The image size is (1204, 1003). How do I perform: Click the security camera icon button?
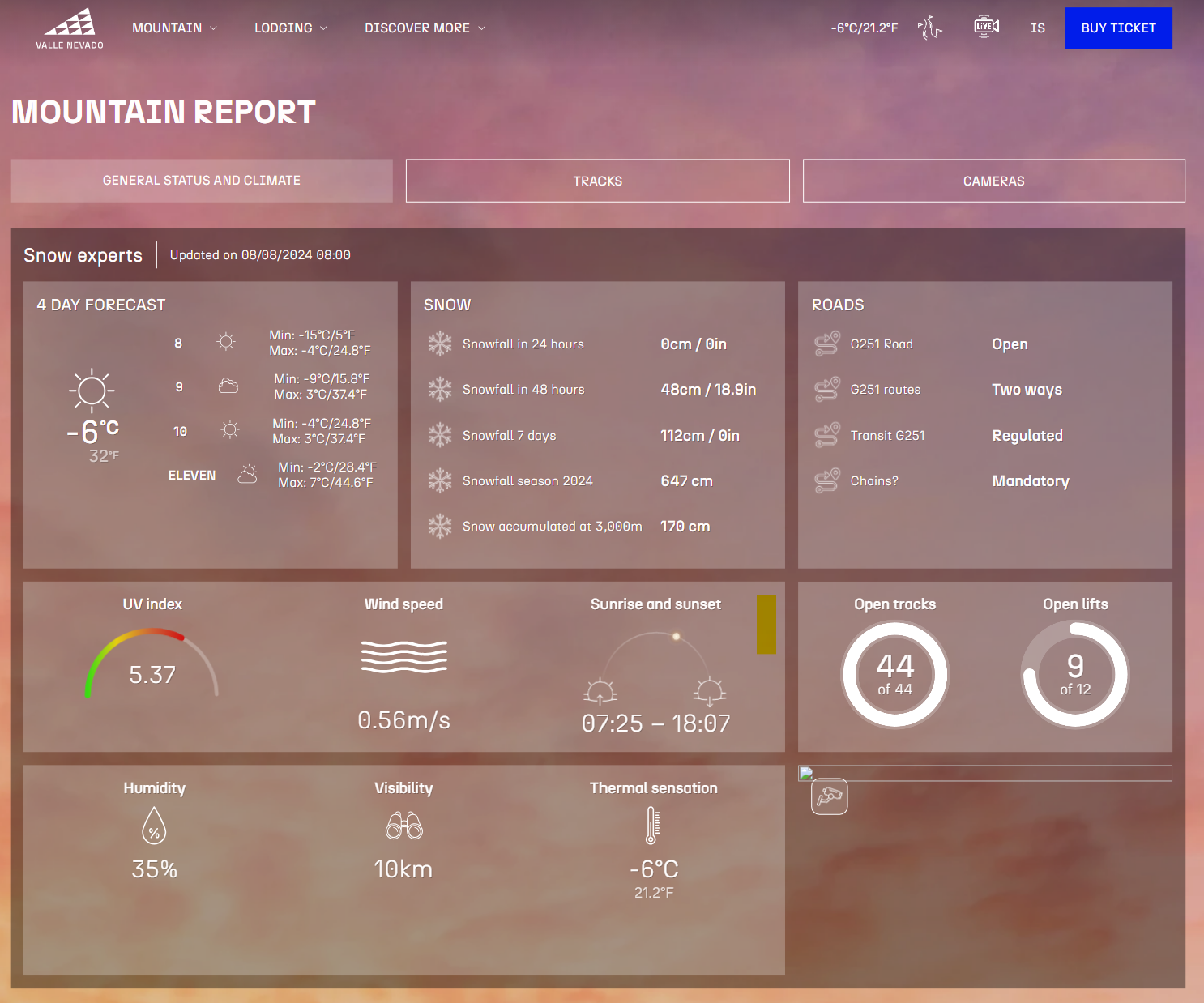click(x=830, y=796)
